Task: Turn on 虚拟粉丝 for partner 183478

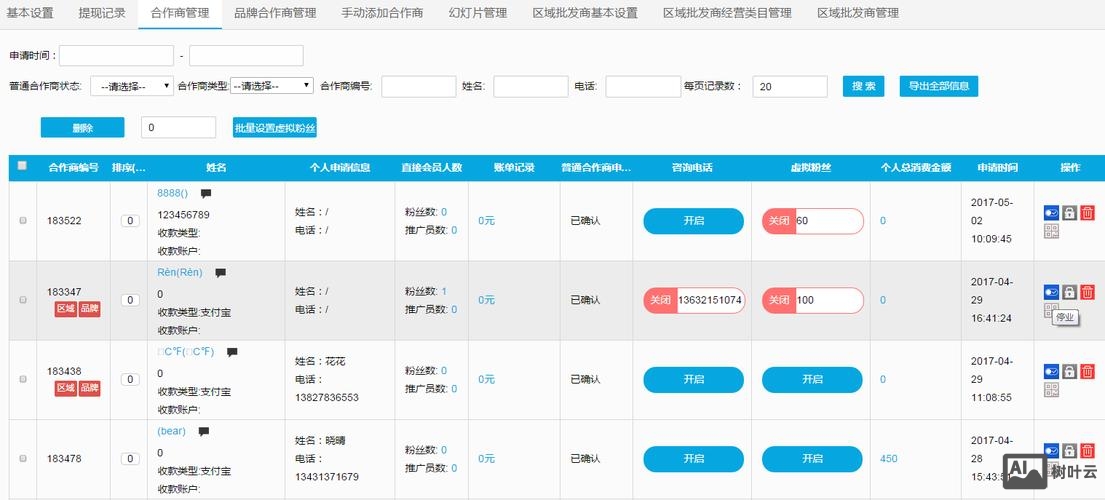Action: tap(812, 458)
